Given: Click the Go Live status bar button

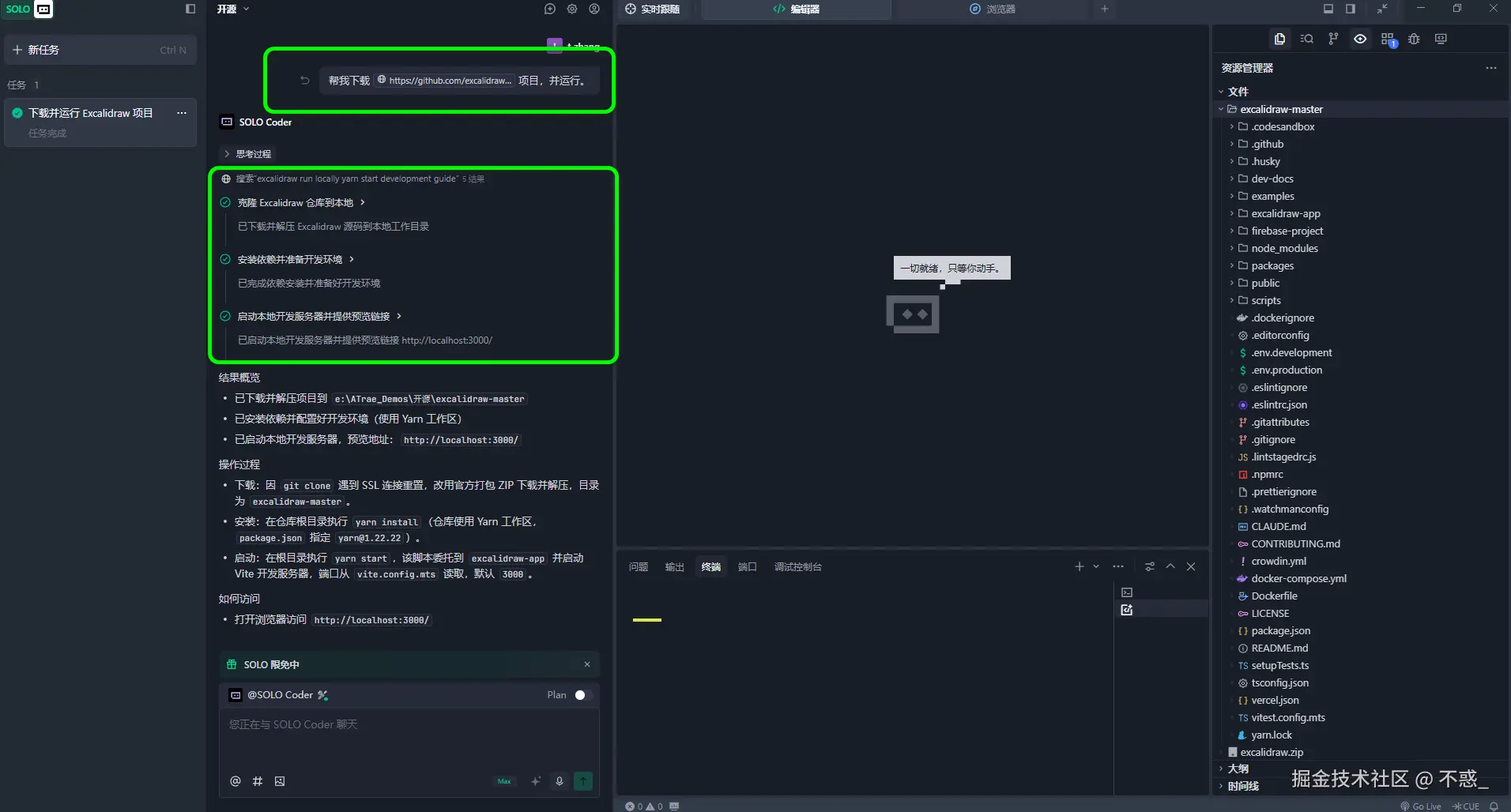Looking at the screenshot, I should pos(1421,806).
